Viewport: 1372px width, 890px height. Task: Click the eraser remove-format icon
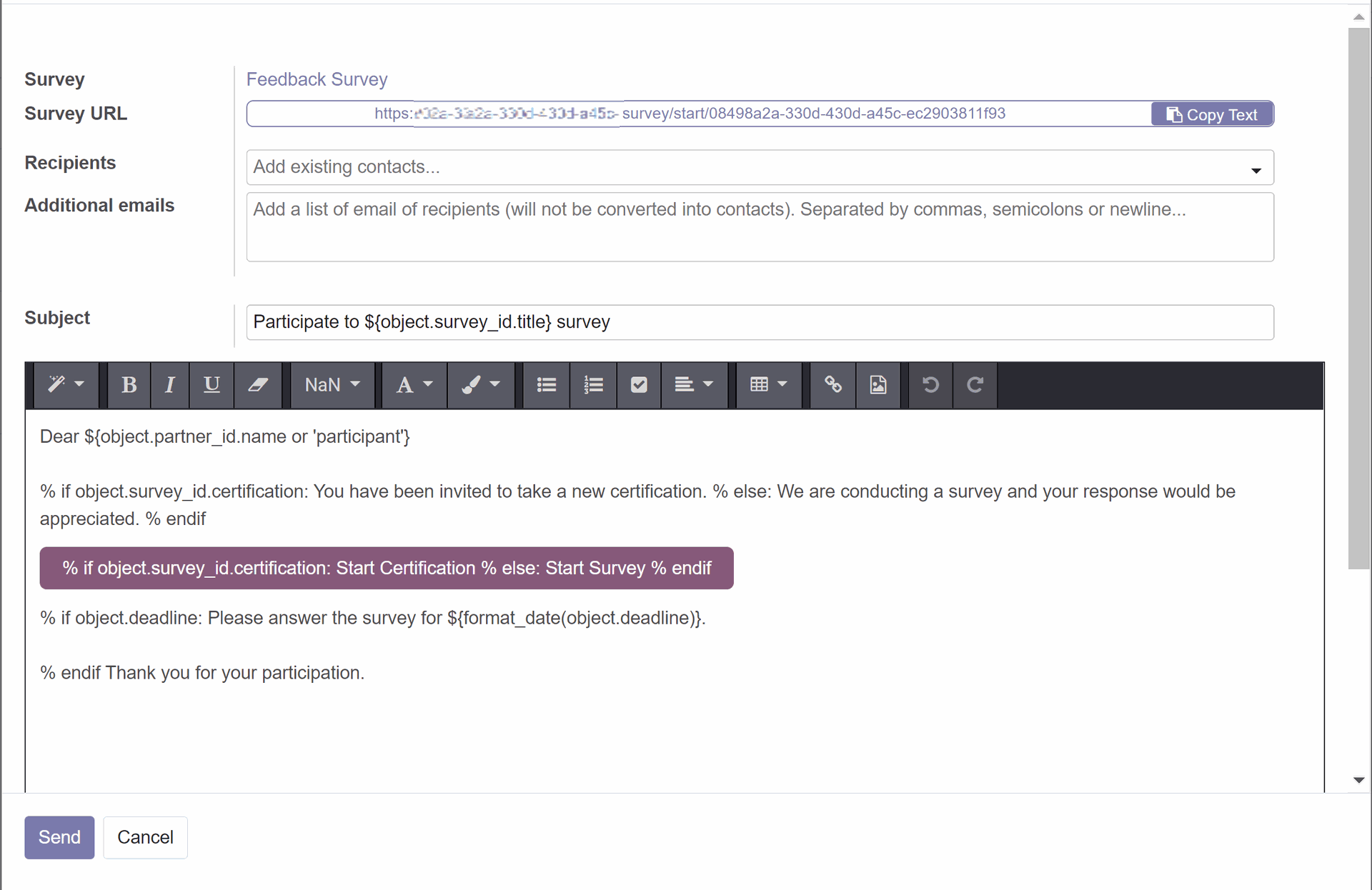[258, 385]
